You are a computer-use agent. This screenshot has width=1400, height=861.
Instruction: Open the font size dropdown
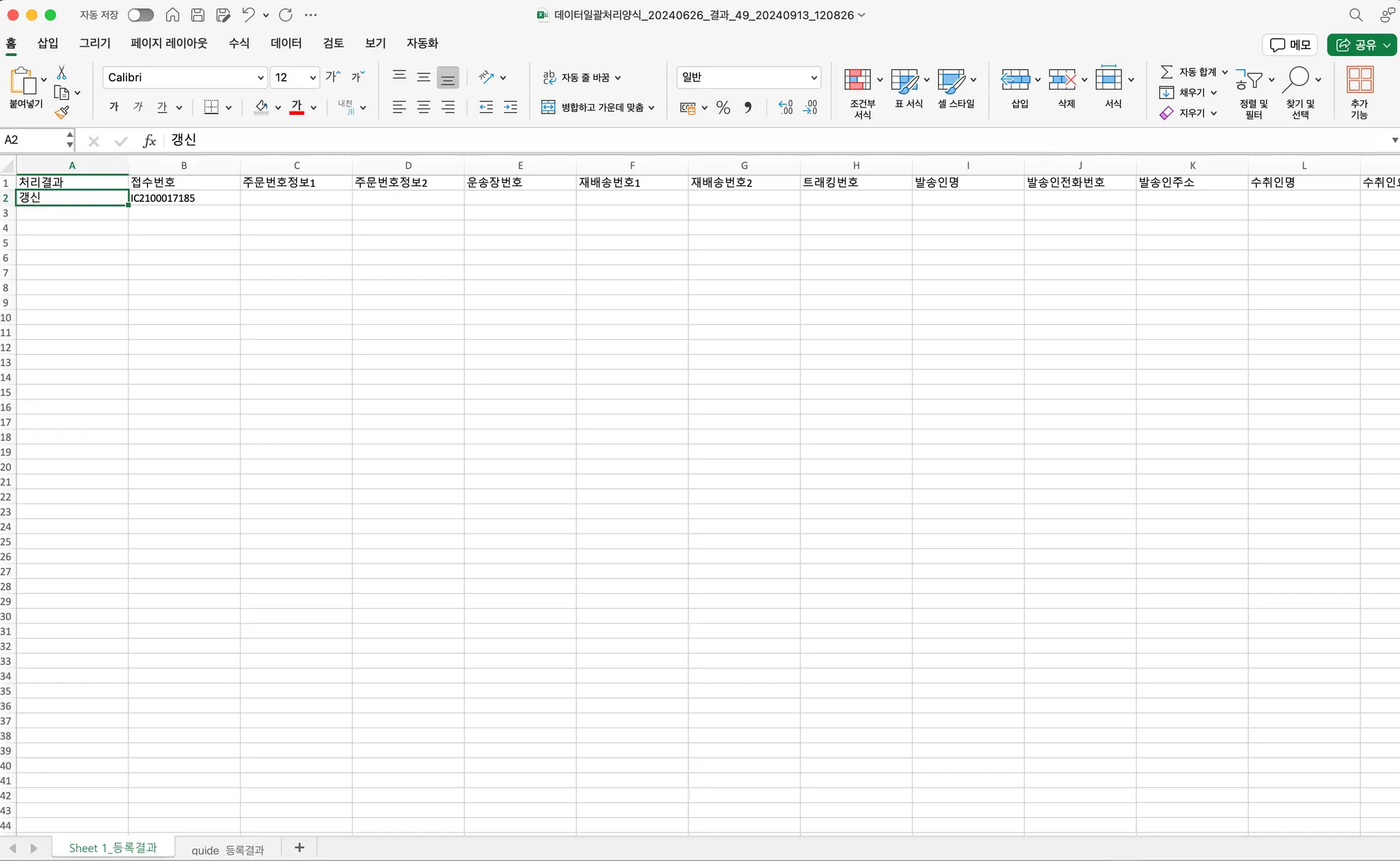pyautogui.click(x=312, y=78)
